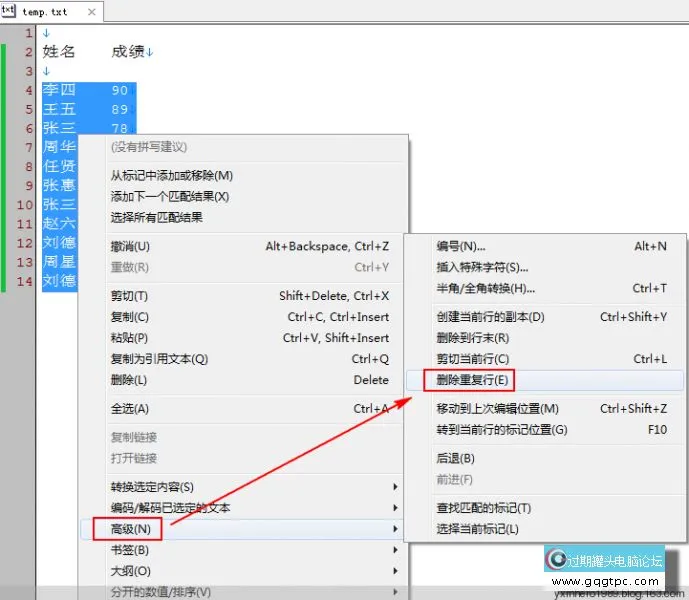Screen dimensions: 689x600
Task: Choose 剪切当前行(C)
Action: coord(545,359)
